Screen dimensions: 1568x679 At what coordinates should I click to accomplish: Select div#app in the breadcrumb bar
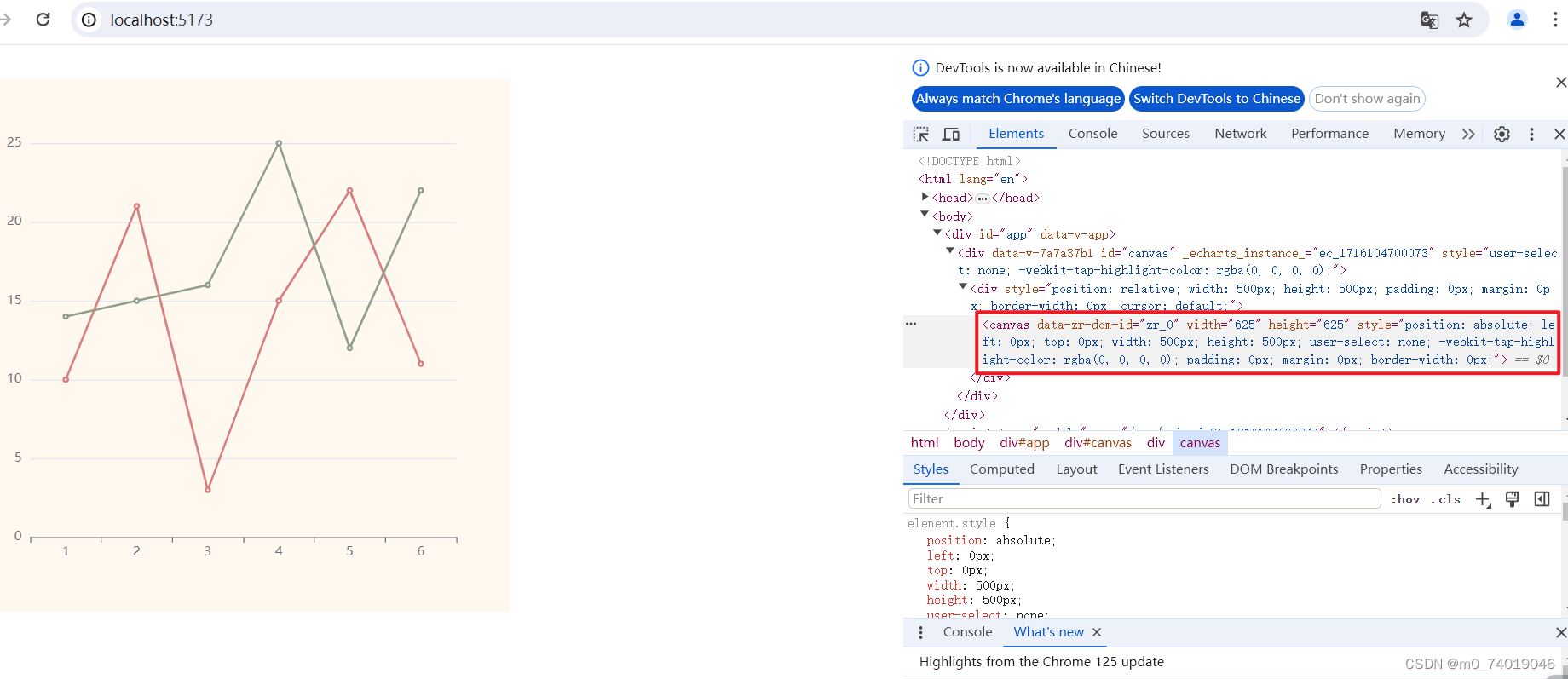[x=1024, y=443]
